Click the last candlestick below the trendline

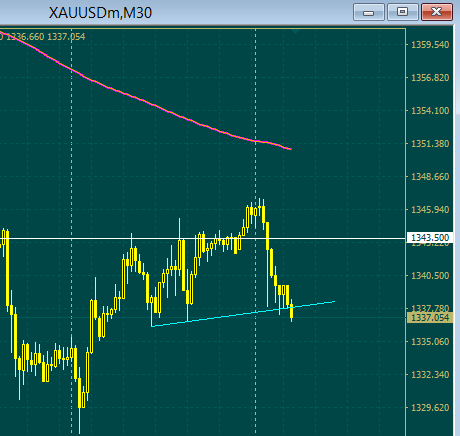pyautogui.click(x=292, y=311)
